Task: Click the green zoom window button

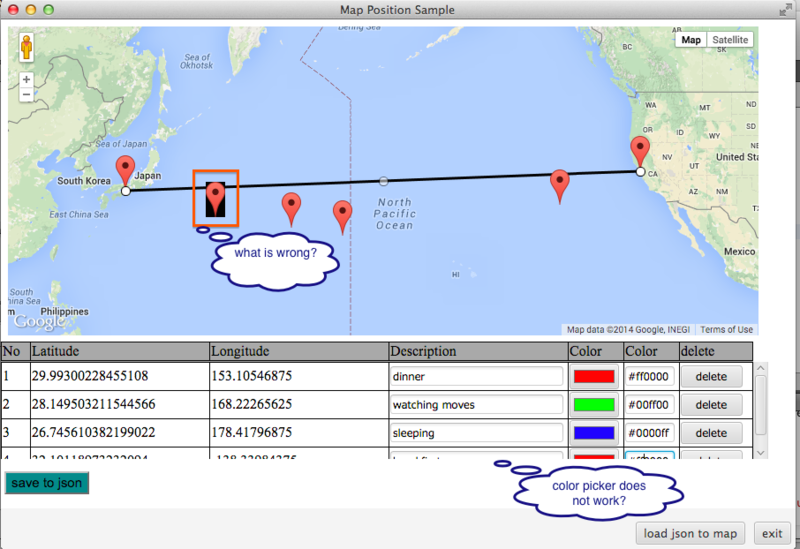Action: click(x=48, y=10)
